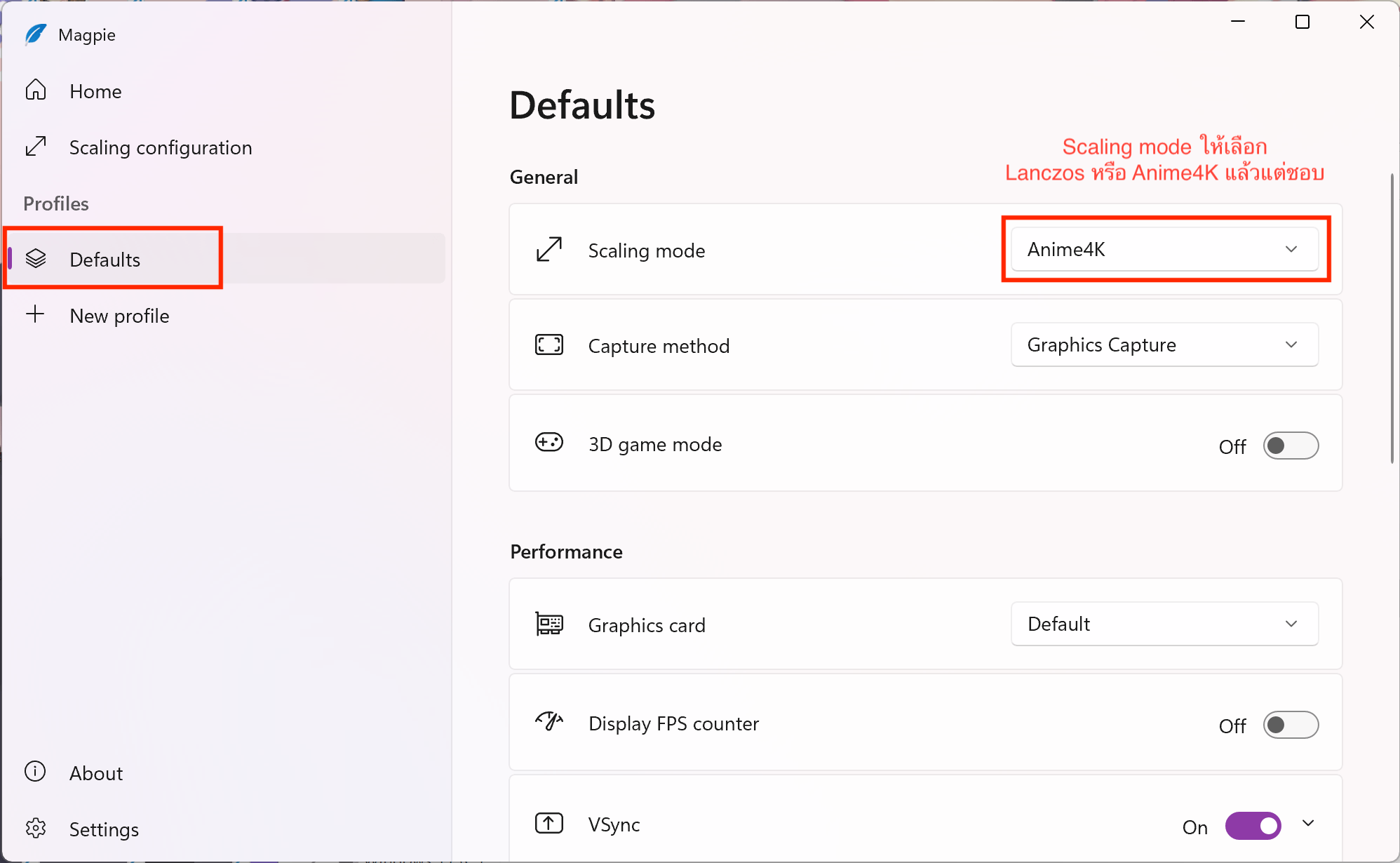This screenshot has width=1400, height=863.
Task: Click New profile label
Action: coord(119,316)
